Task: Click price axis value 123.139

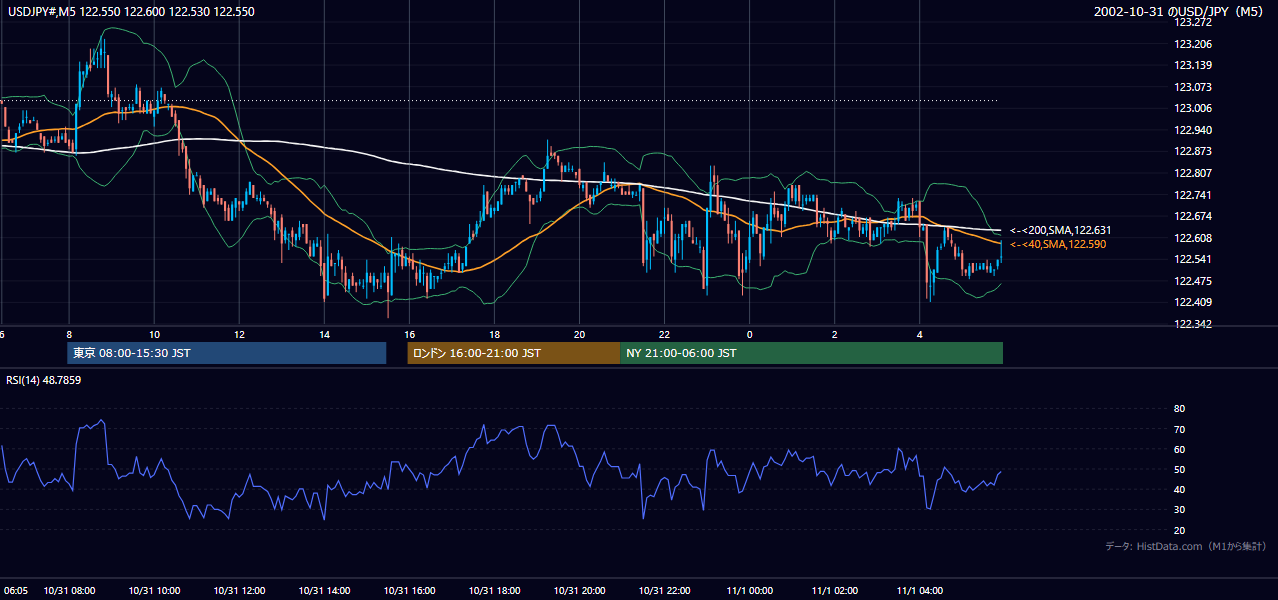Action: (x=1193, y=65)
